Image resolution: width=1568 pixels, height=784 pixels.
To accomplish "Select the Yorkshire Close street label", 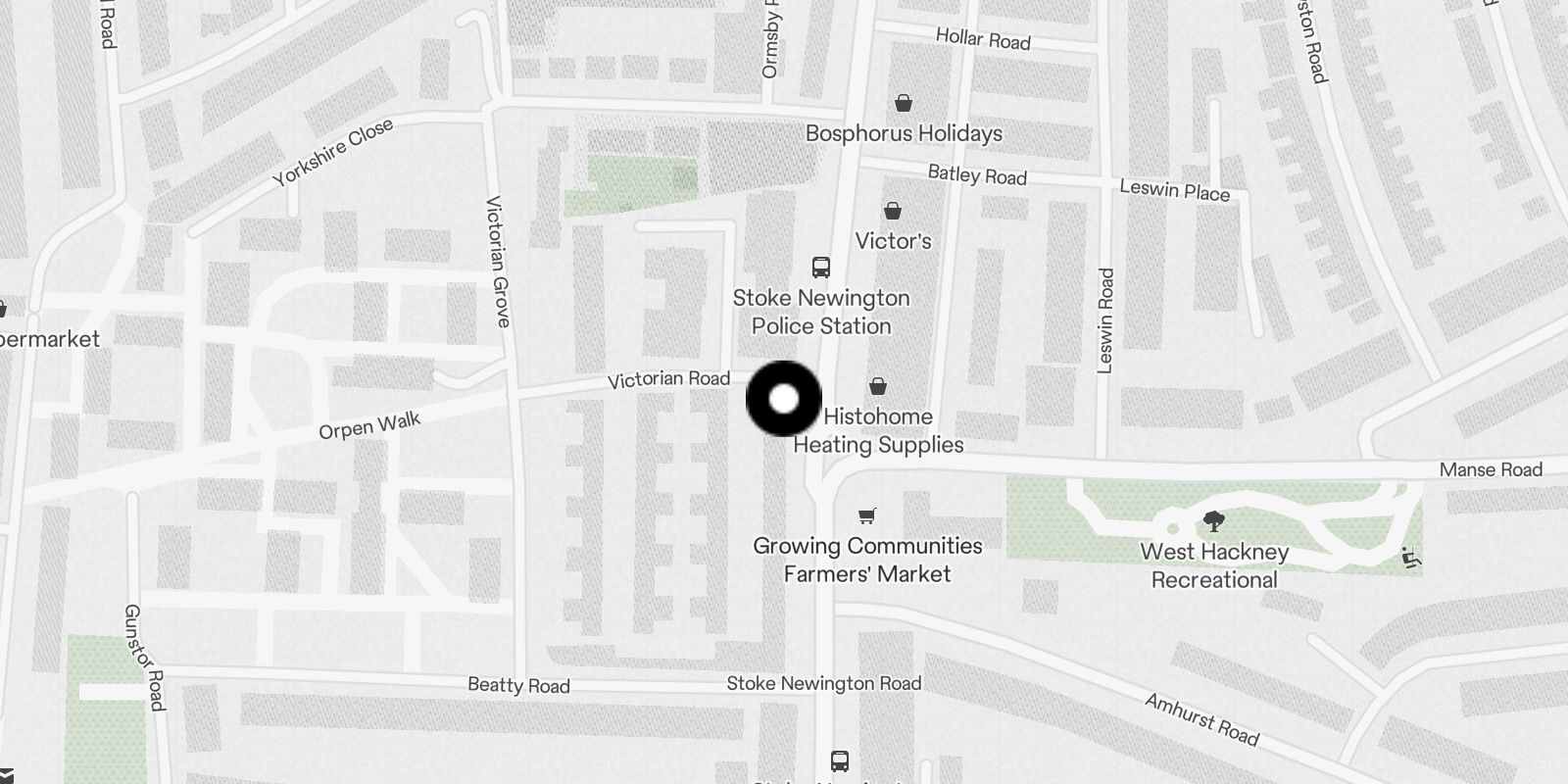I will (x=333, y=152).
